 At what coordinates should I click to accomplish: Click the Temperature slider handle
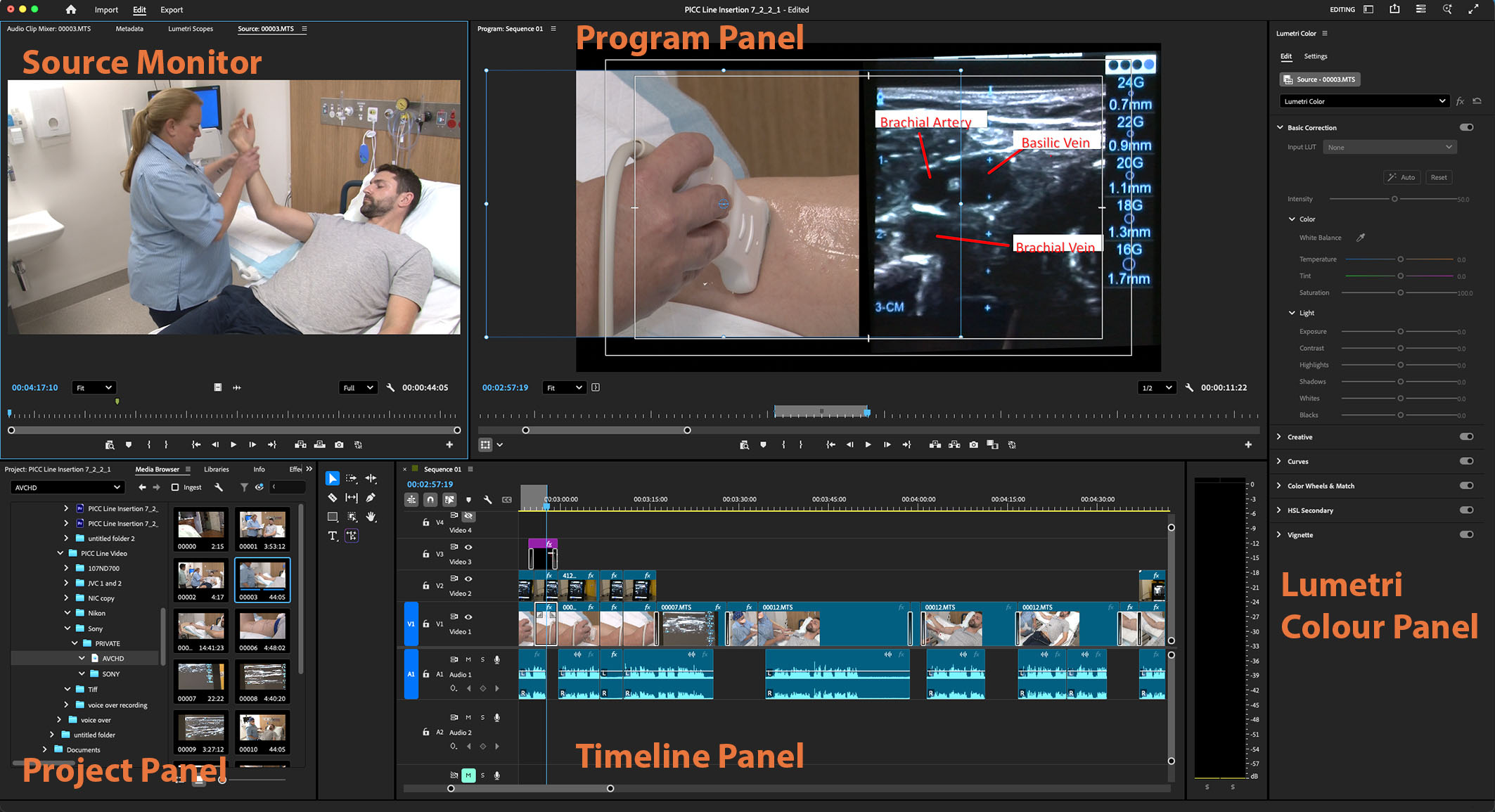click(1400, 259)
